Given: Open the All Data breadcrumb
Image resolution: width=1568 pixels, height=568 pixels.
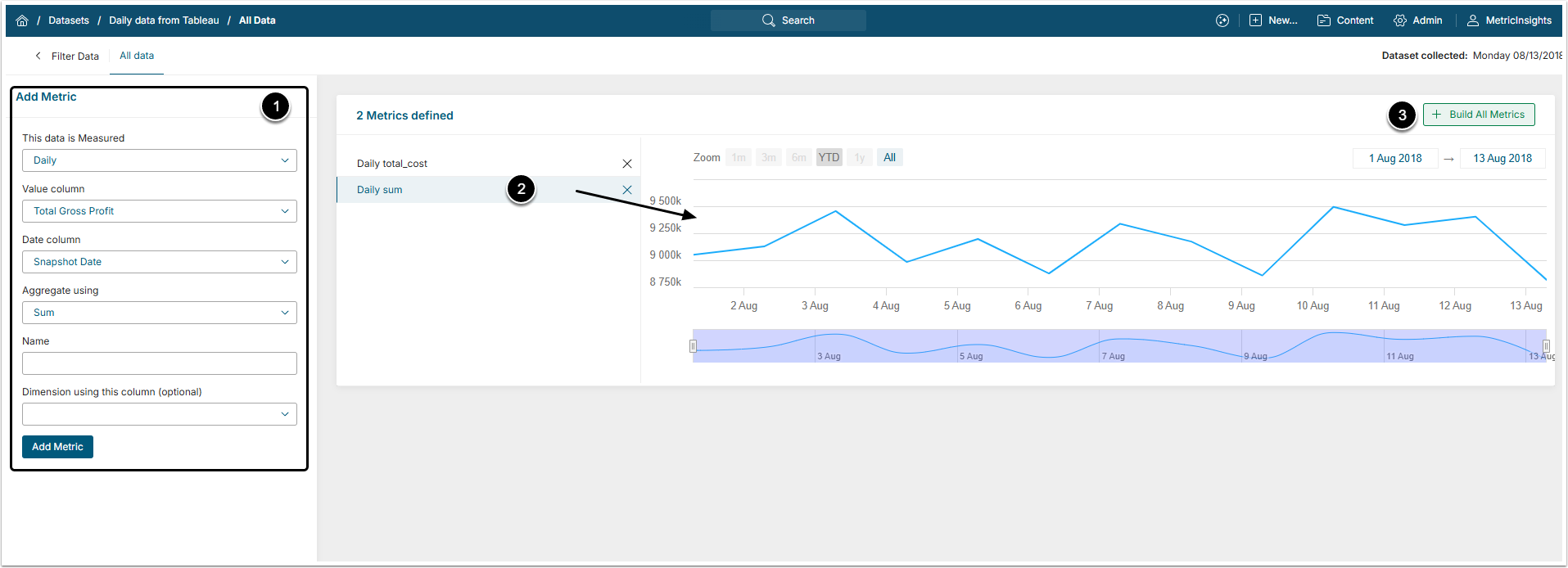Looking at the screenshot, I should tap(257, 20).
